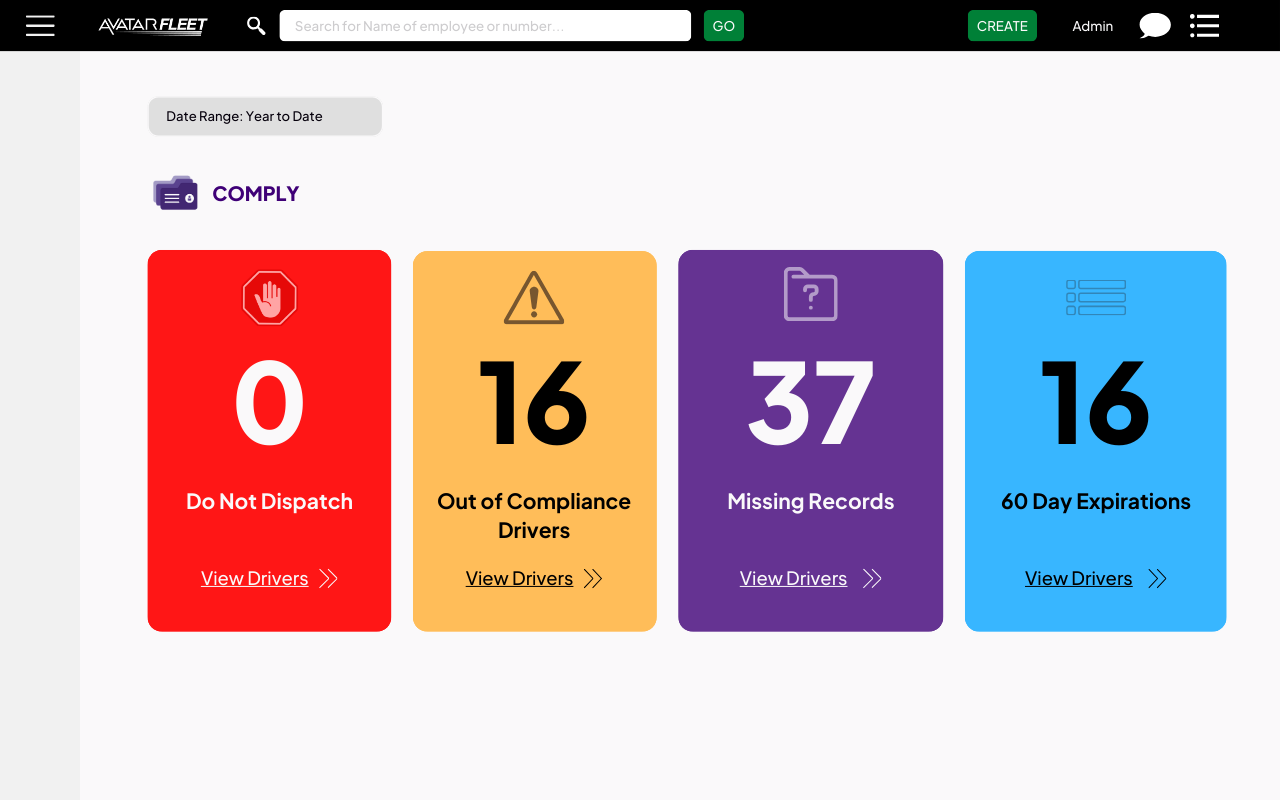Click the COMPLY folder badge icon
1280x800 pixels.
(x=175, y=192)
